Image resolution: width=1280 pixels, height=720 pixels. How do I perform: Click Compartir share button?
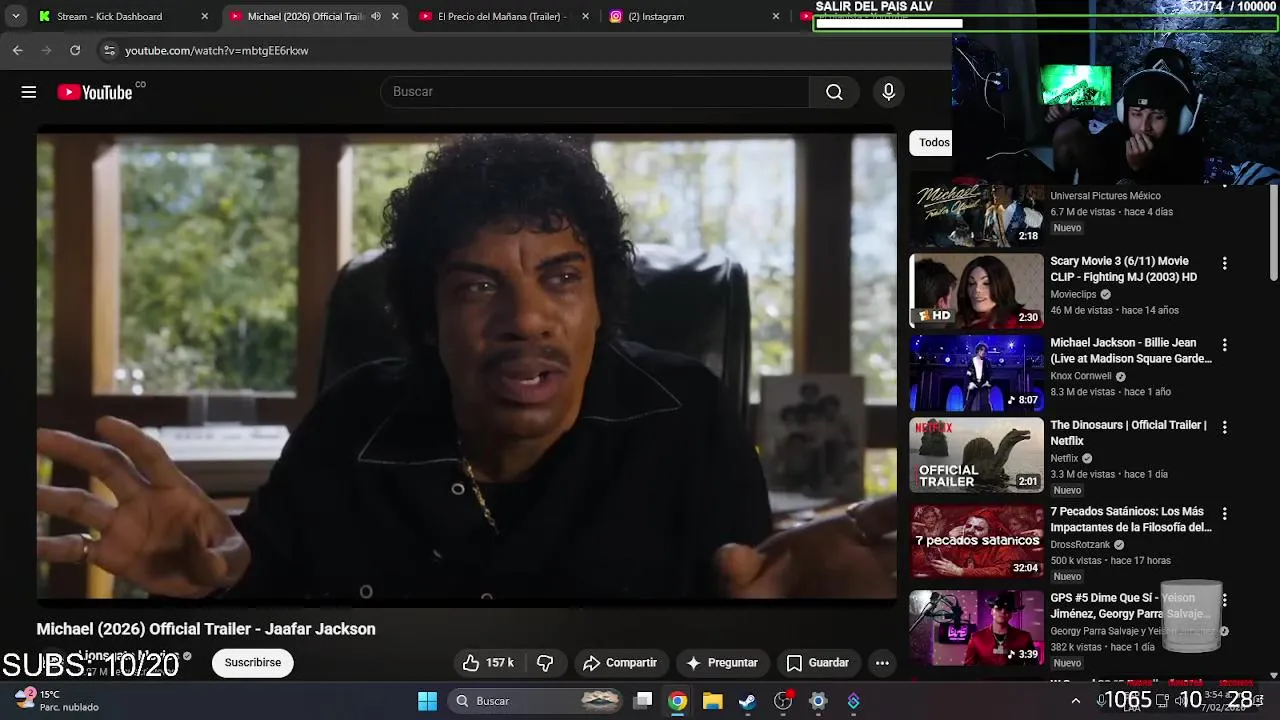click(x=620, y=663)
